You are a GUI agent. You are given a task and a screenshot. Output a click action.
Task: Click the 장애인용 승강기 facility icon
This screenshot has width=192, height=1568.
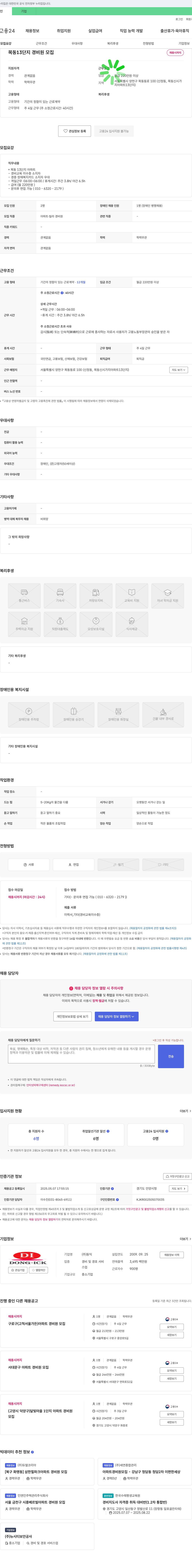(74, 715)
